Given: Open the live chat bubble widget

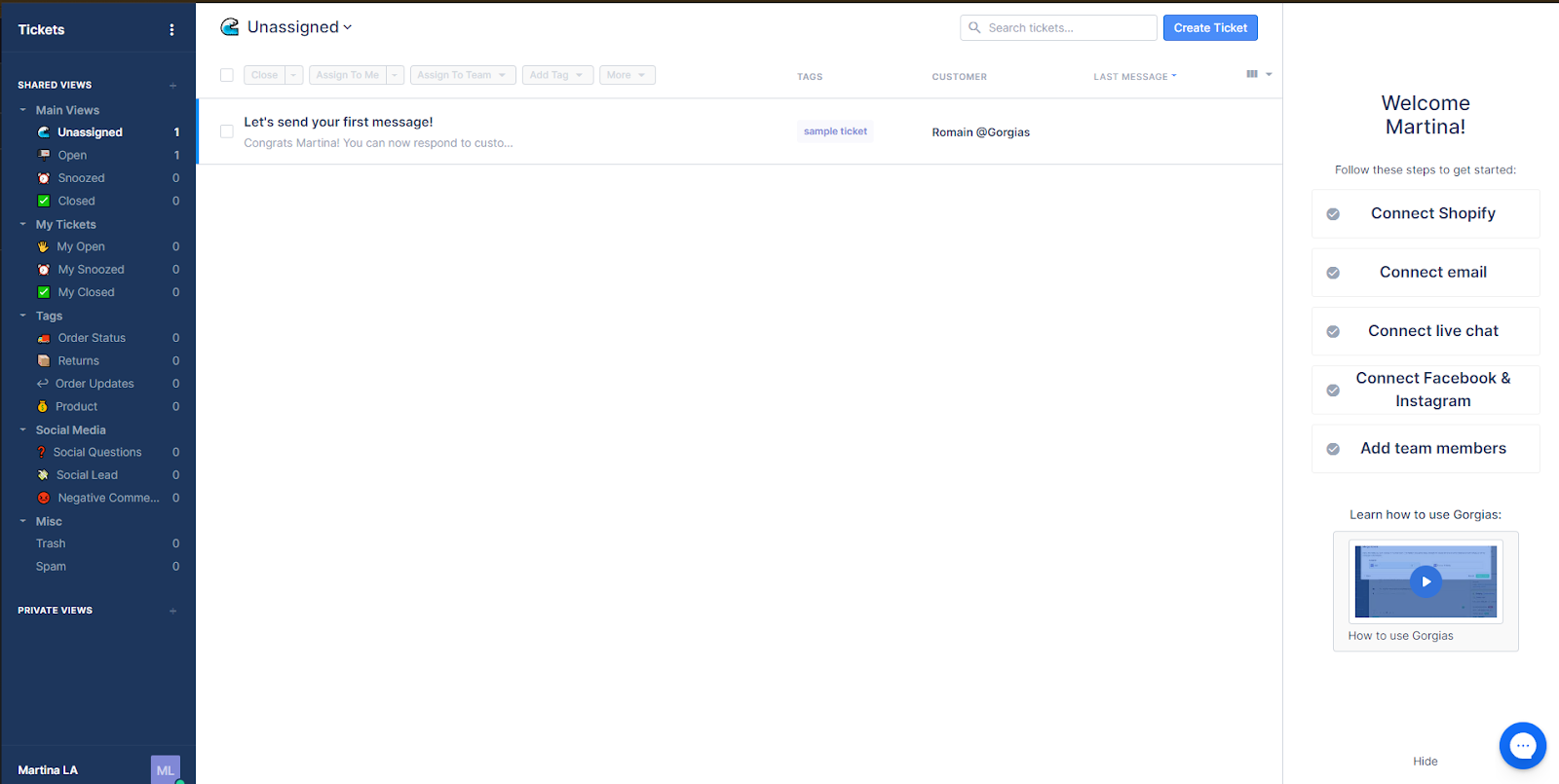Looking at the screenshot, I should [1522, 746].
